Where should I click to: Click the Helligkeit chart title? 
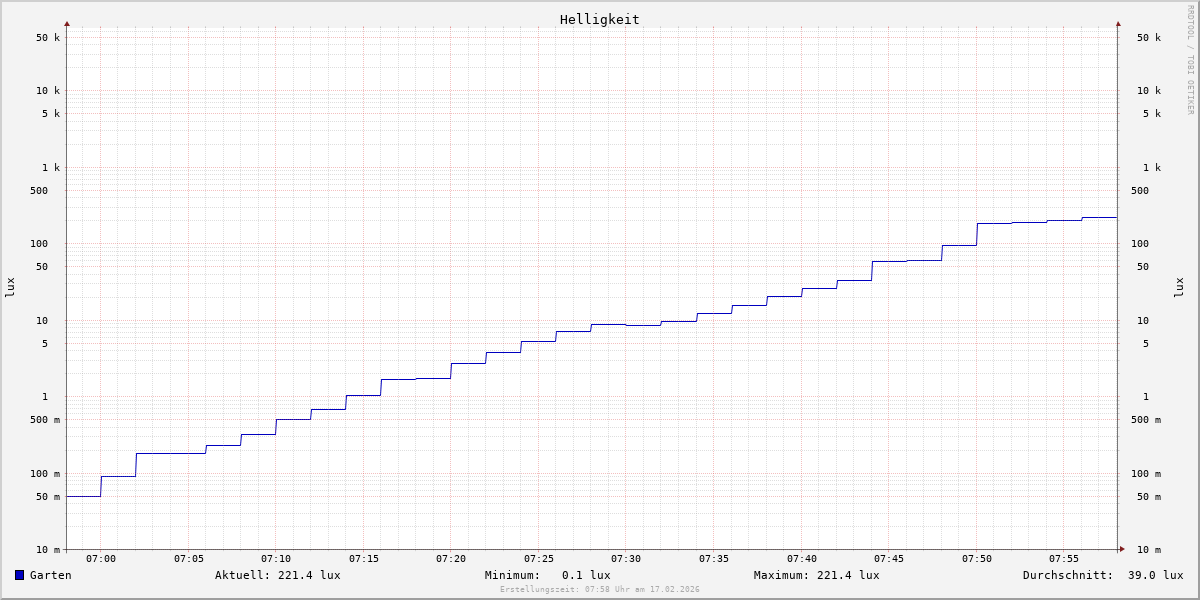click(599, 19)
